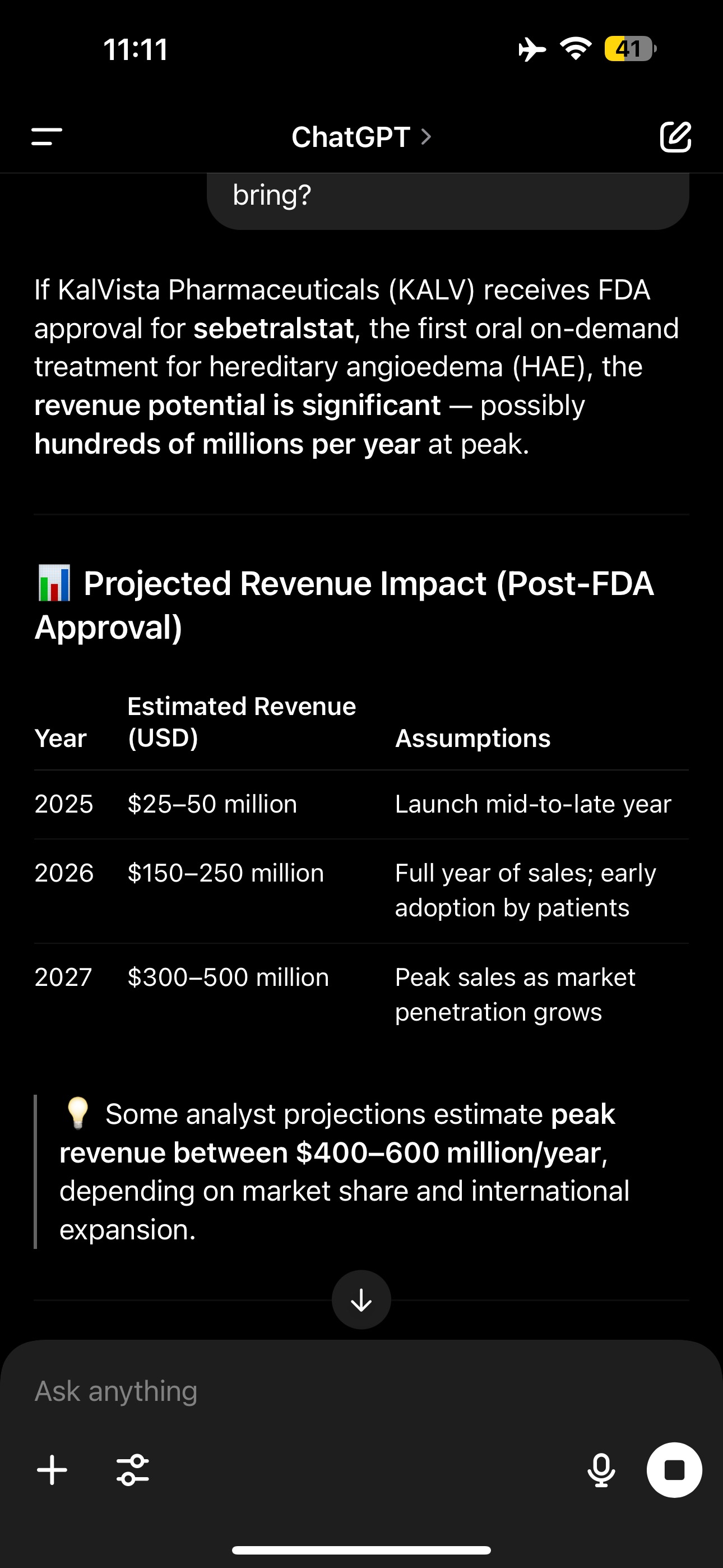This screenshot has width=723, height=1568.
Task: Tap the Estimated Revenue (USD) column header
Action: coord(242,722)
